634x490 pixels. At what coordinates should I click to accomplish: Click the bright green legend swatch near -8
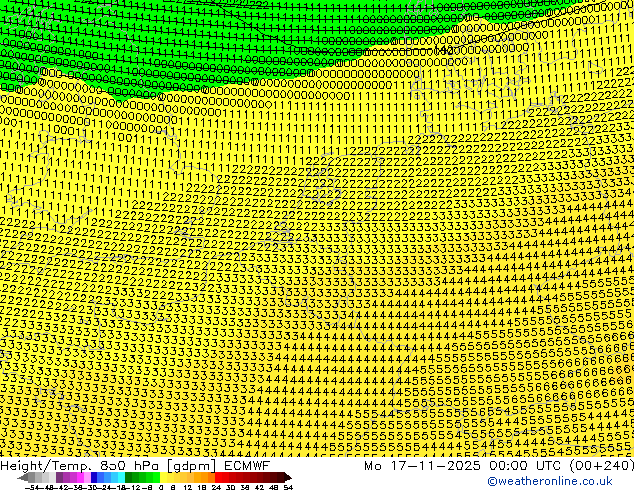(x=156, y=477)
